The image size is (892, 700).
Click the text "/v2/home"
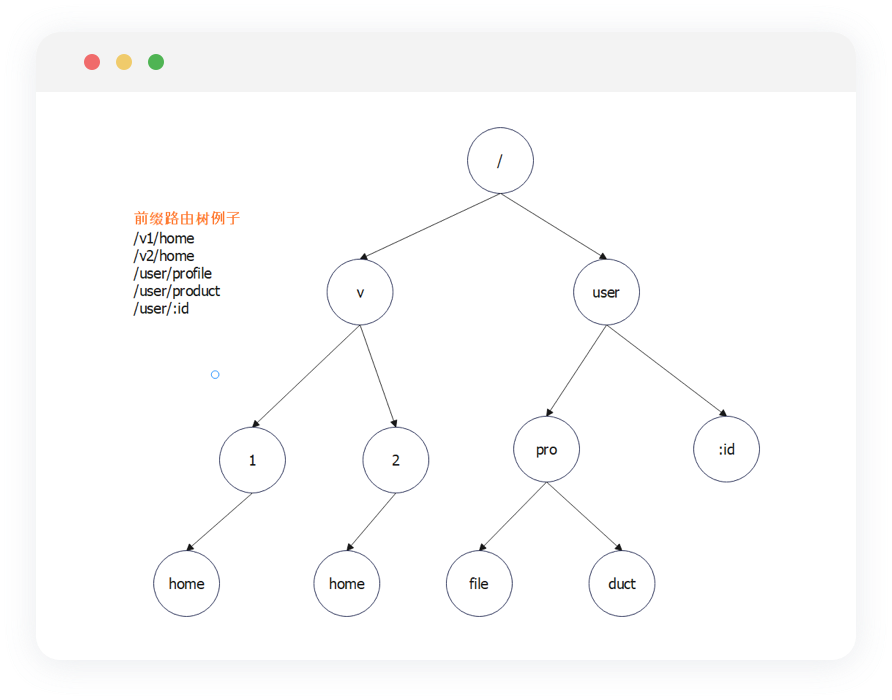164,256
